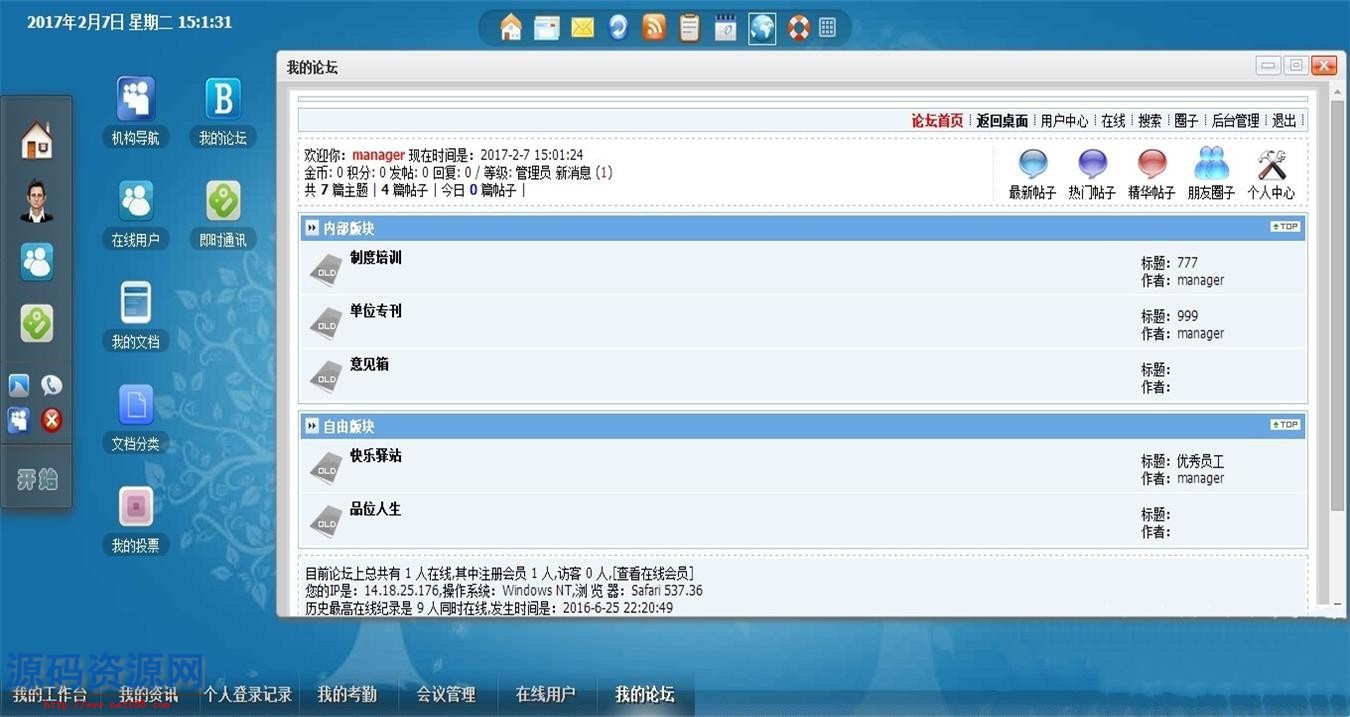Collapse the 内部版块 section
Viewport: 1350px width, 717px height.
coord(312,228)
